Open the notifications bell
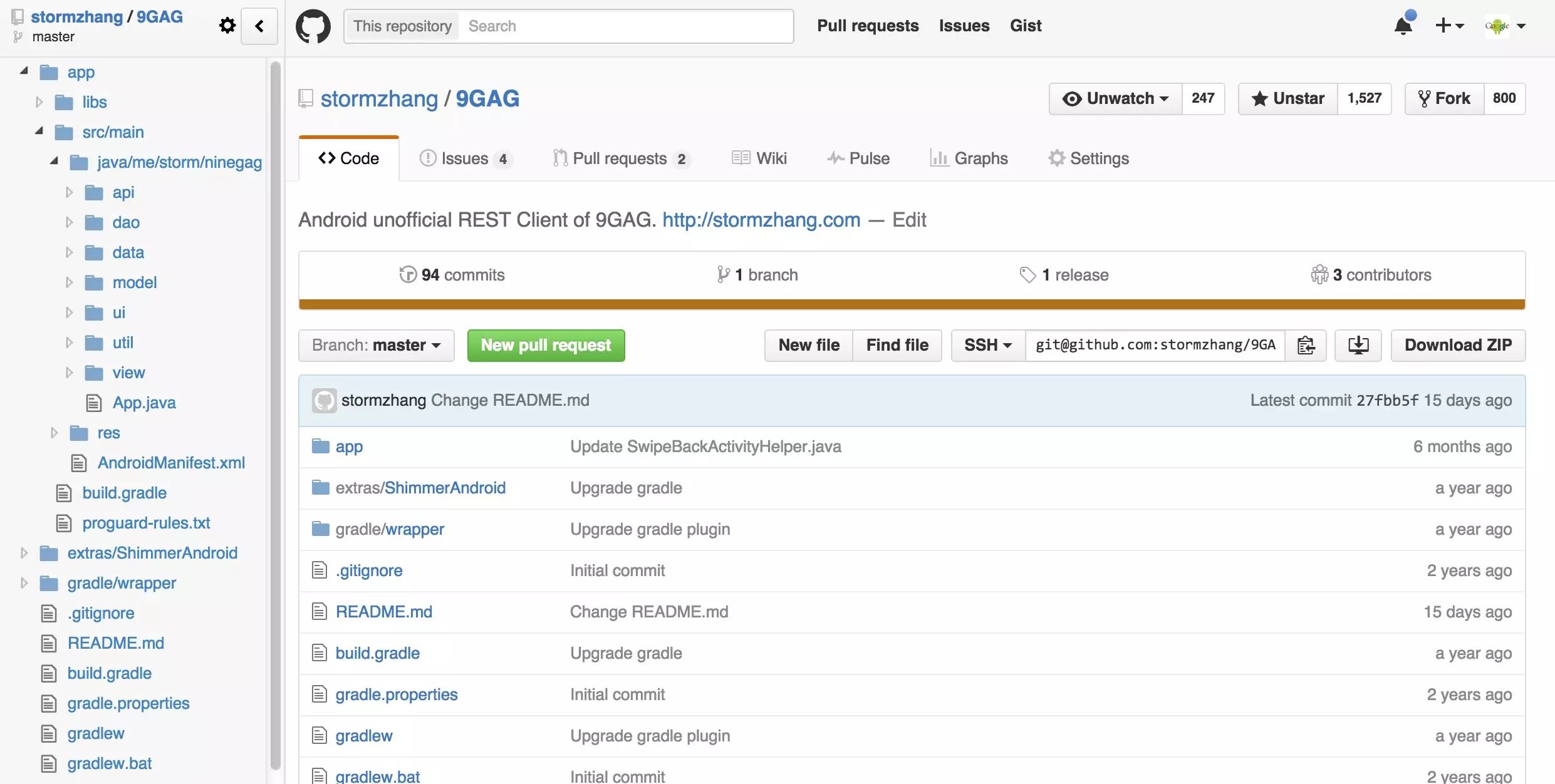This screenshot has height=784, width=1555. 1403,26
